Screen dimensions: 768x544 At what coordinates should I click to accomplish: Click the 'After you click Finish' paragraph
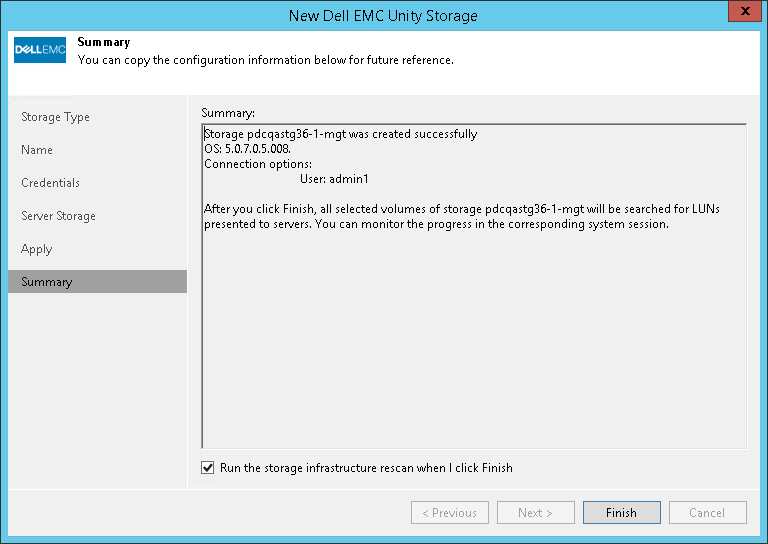click(462, 216)
